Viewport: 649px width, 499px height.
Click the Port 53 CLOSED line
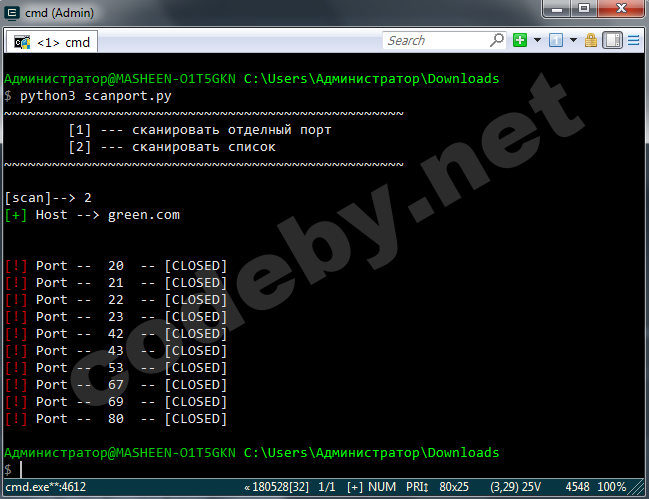[x=116, y=367]
